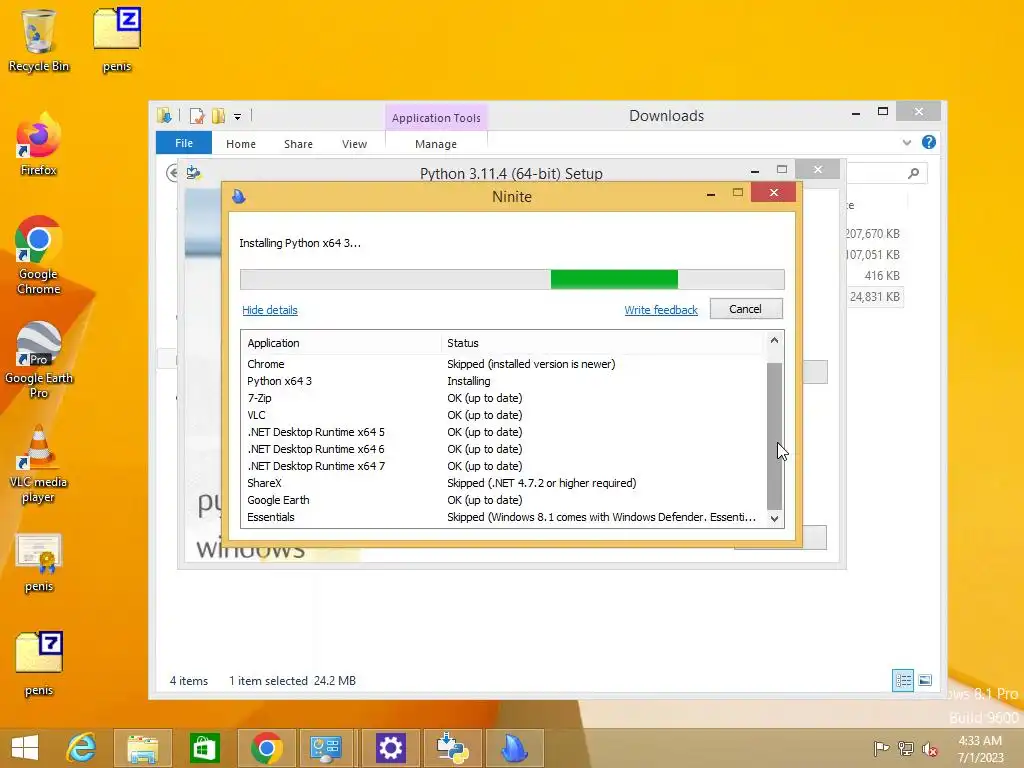Click the Hide details link in Ninite

click(x=270, y=310)
